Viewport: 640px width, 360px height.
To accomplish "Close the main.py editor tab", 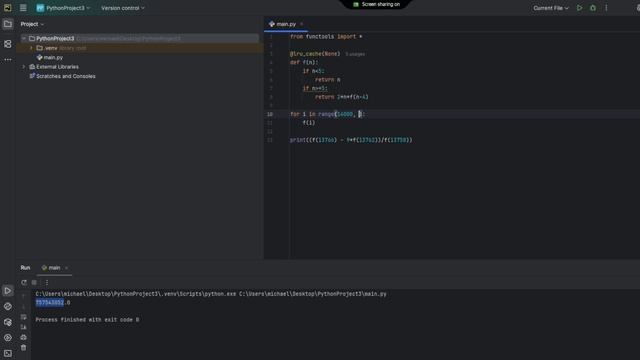I will pos(302,24).
